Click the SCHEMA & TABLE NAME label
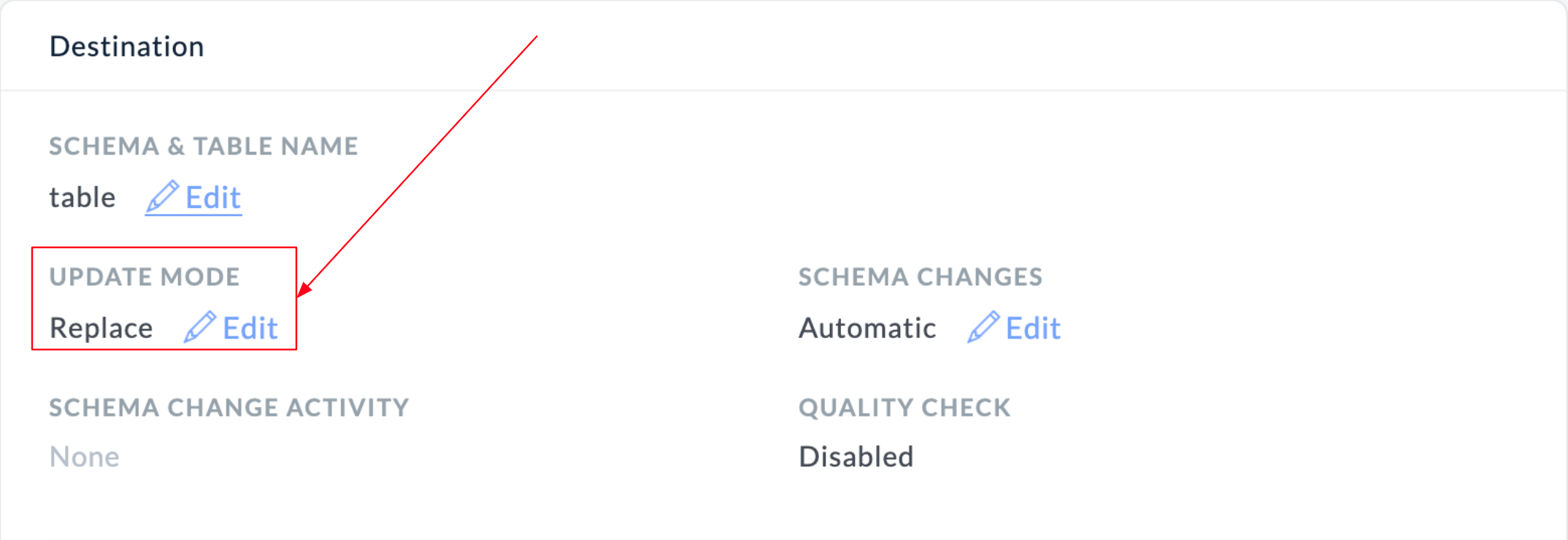The image size is (1568, 540). (204, 146)
